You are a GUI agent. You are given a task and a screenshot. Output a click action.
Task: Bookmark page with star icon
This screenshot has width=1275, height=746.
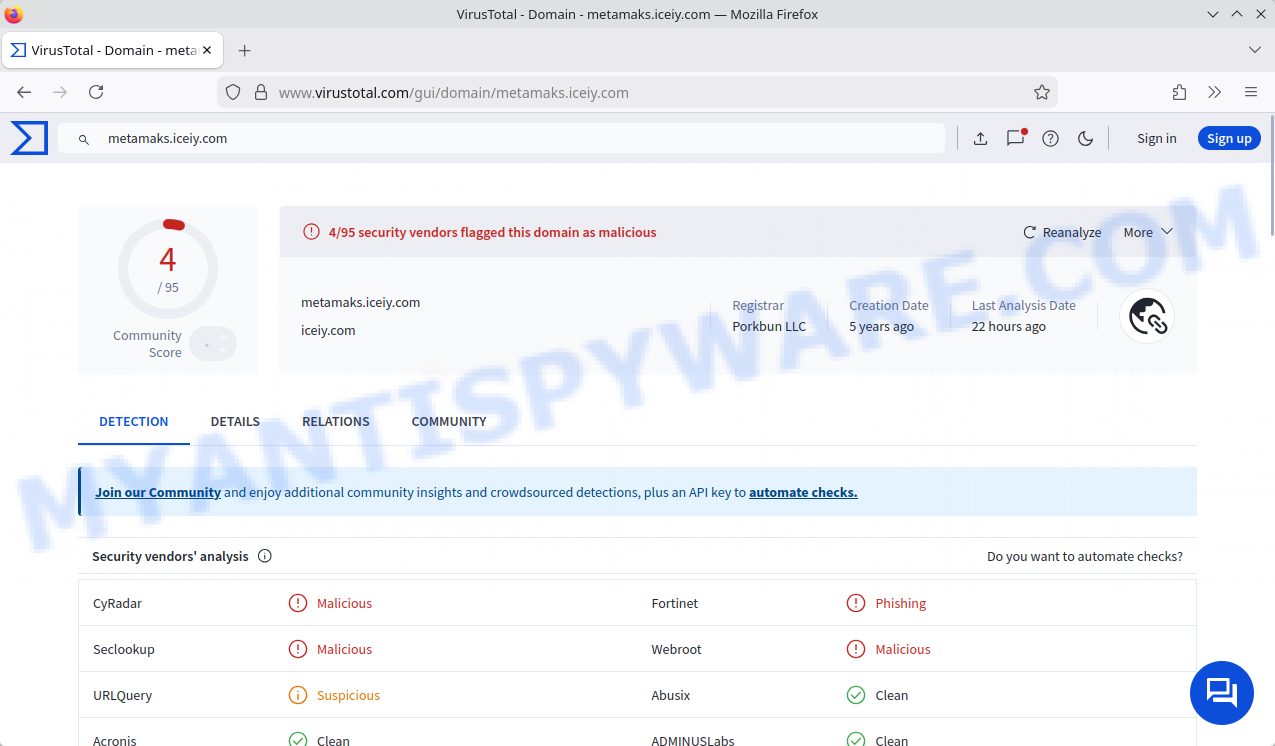(1041, 92)
